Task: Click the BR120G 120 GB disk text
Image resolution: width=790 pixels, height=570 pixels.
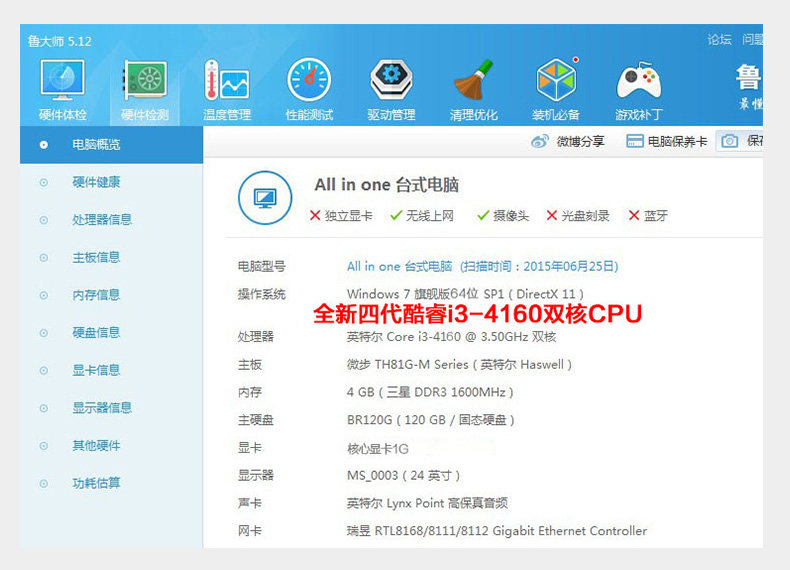Action: point(431,420)
